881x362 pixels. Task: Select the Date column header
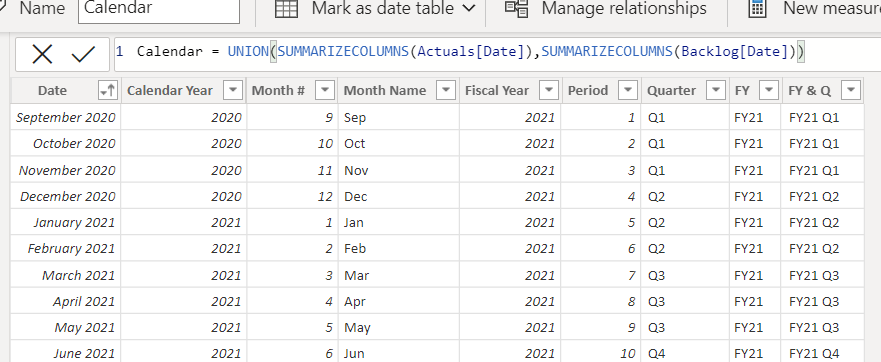[x=52, y=90]
